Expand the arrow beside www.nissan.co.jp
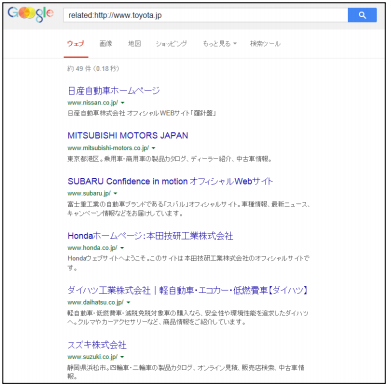Screen dimensions: 389x387 (x=123, y=103)
